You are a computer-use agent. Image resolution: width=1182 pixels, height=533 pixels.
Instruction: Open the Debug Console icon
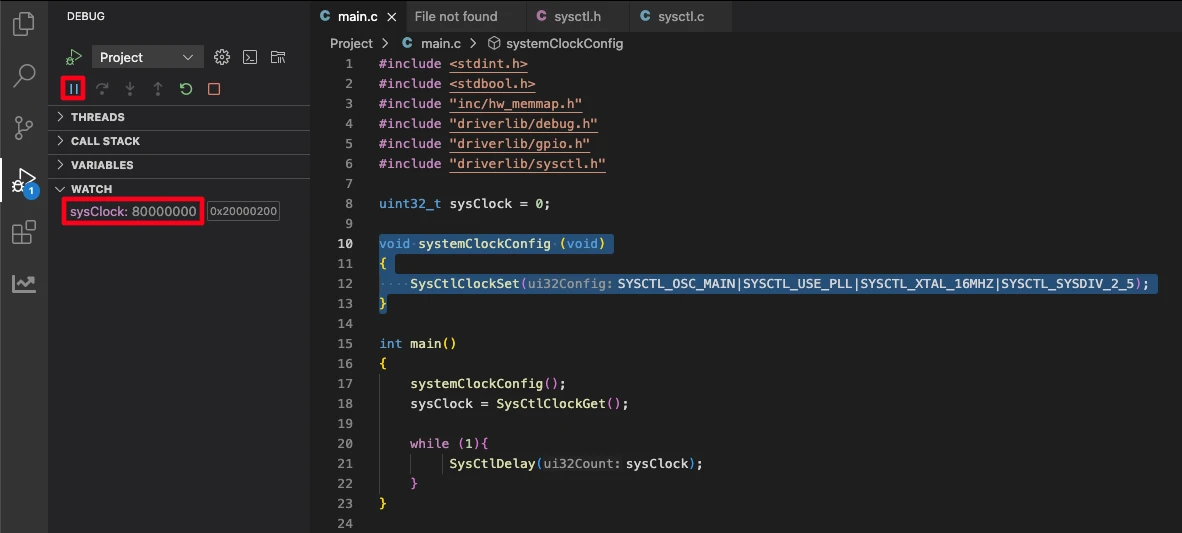point(250,57)
